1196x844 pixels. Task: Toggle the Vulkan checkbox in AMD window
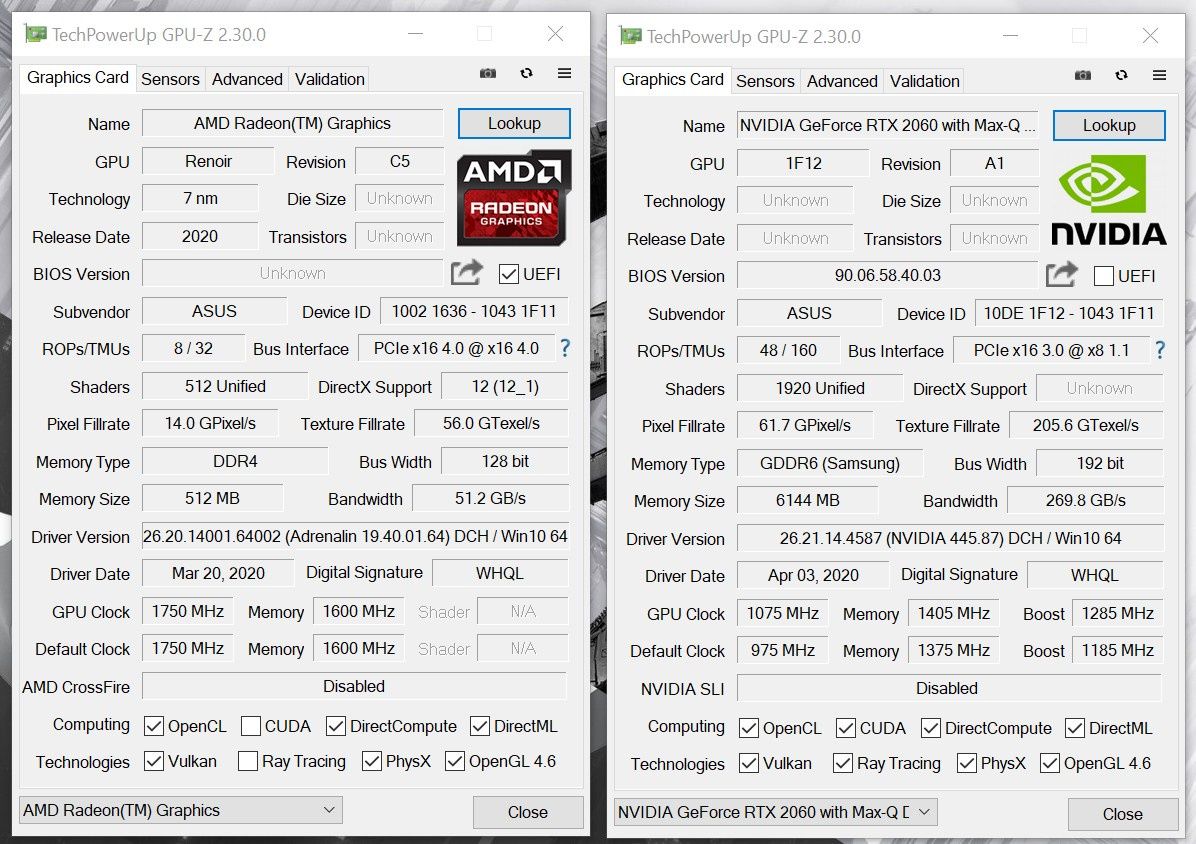click(x=153, y=761)
